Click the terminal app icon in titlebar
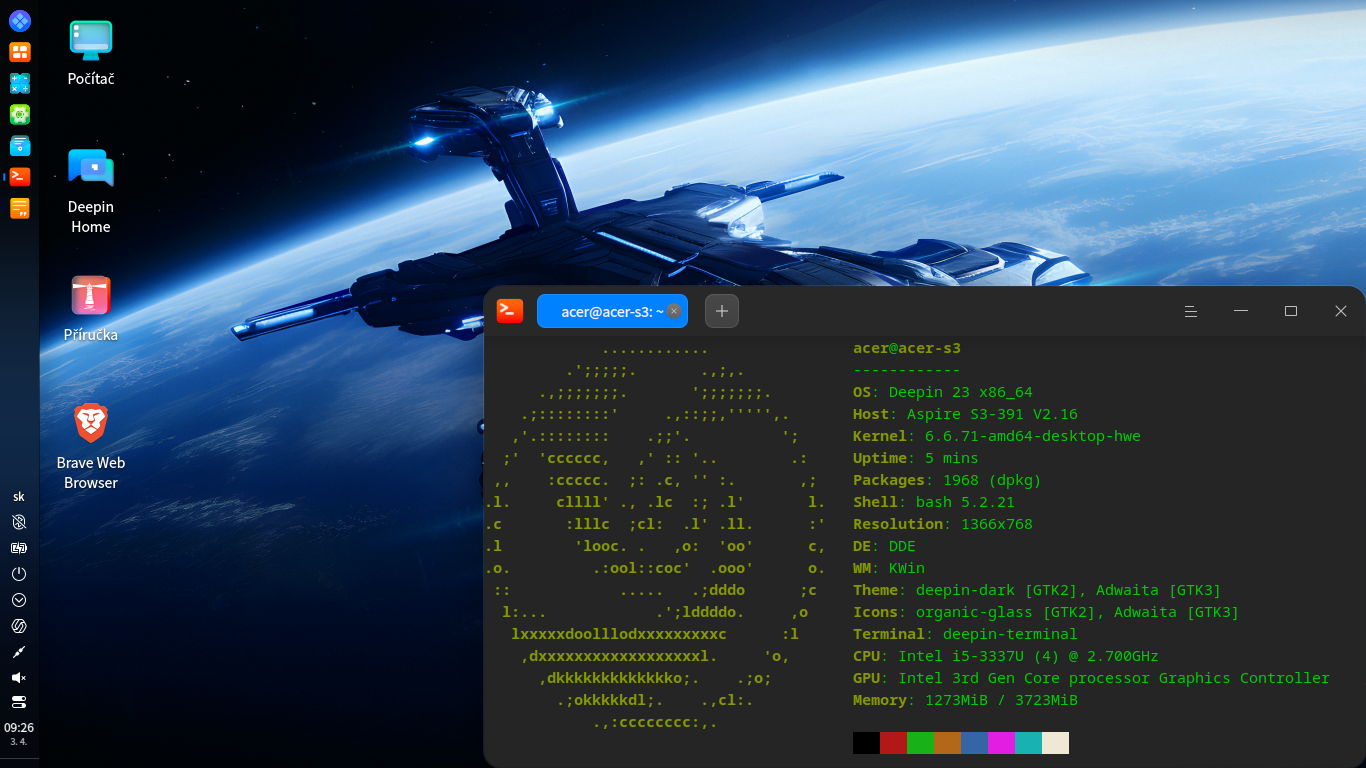The width and height of the screenshot is (1366, 768). click(510, 311)
